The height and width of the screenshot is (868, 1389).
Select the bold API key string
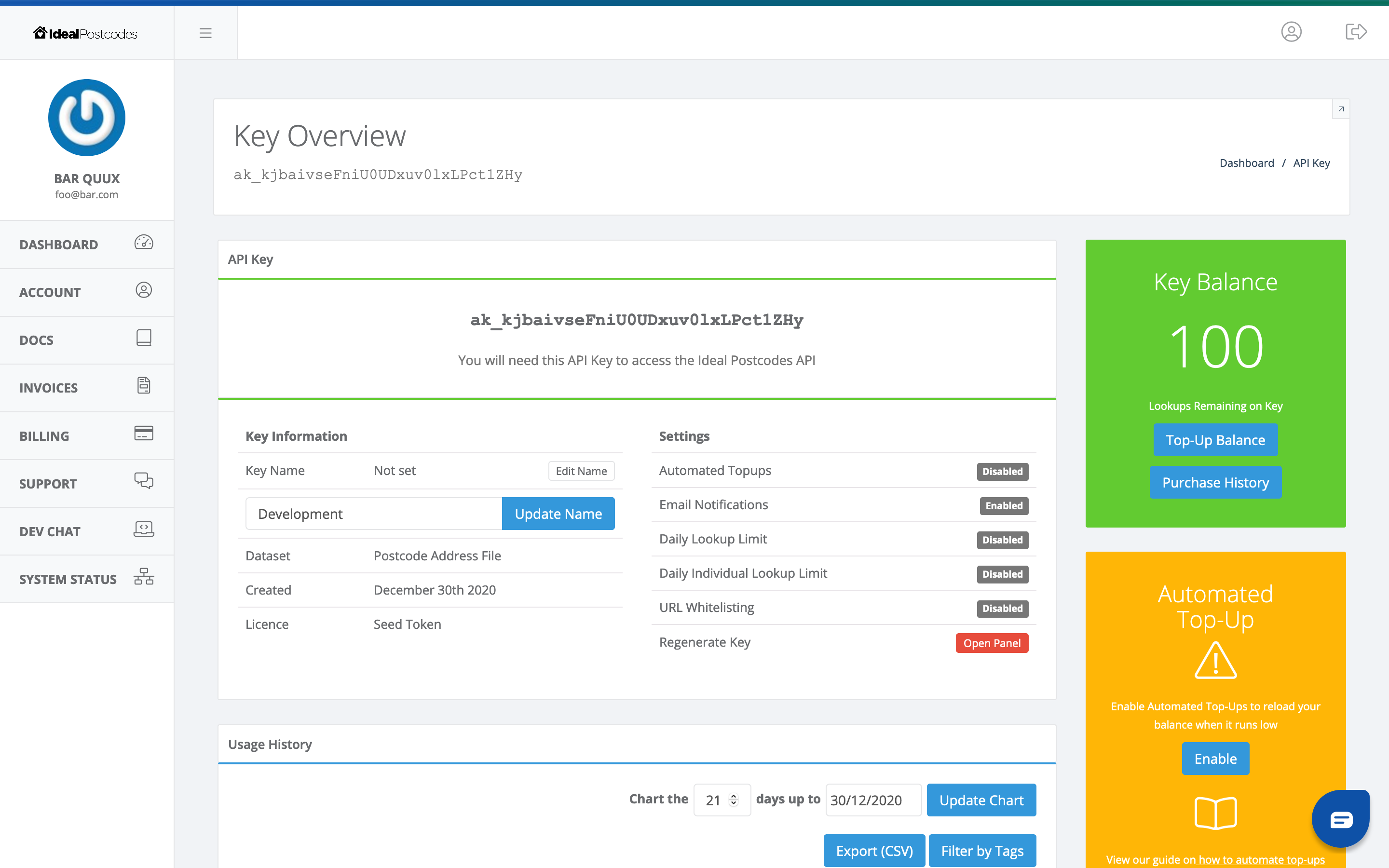point(637,320)
